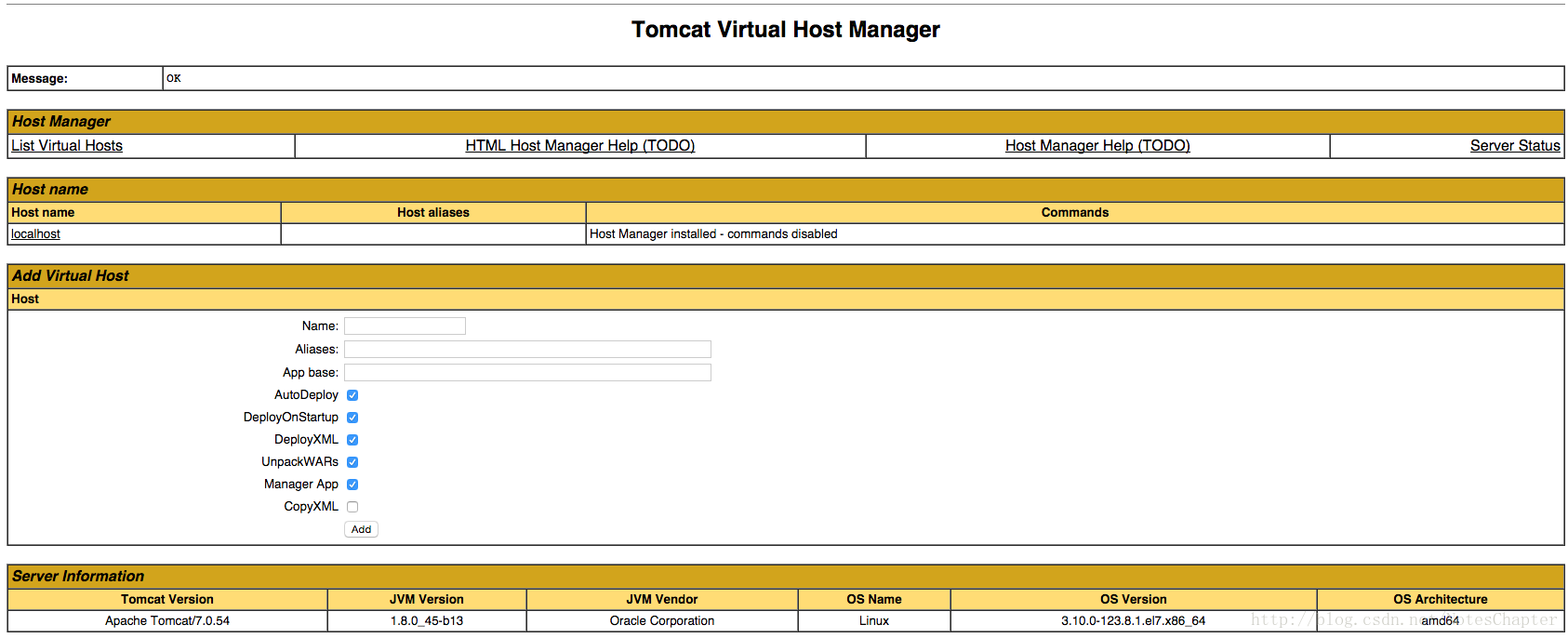Click the Add button to add host
The width and height of the screenshot is (1568, 638).
(361, 529)
